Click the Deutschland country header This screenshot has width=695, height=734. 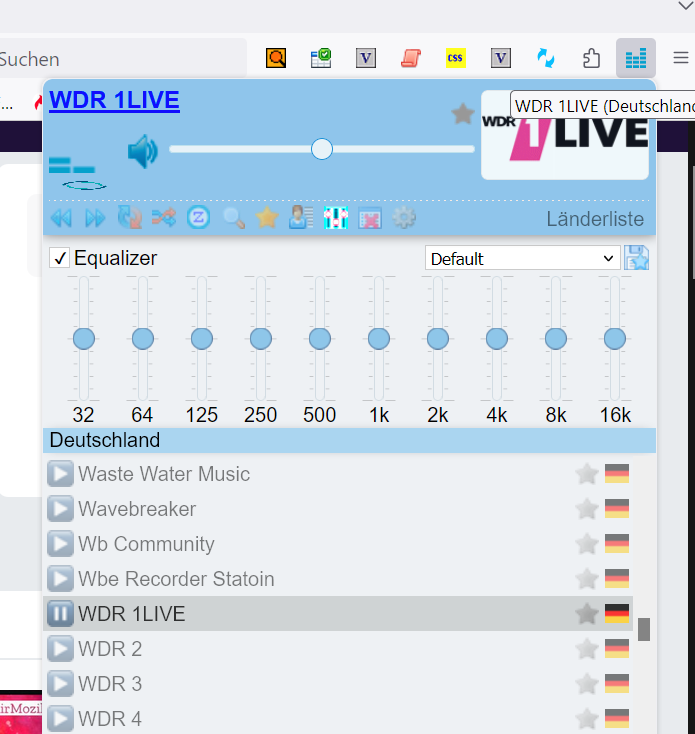click(349, 440)
